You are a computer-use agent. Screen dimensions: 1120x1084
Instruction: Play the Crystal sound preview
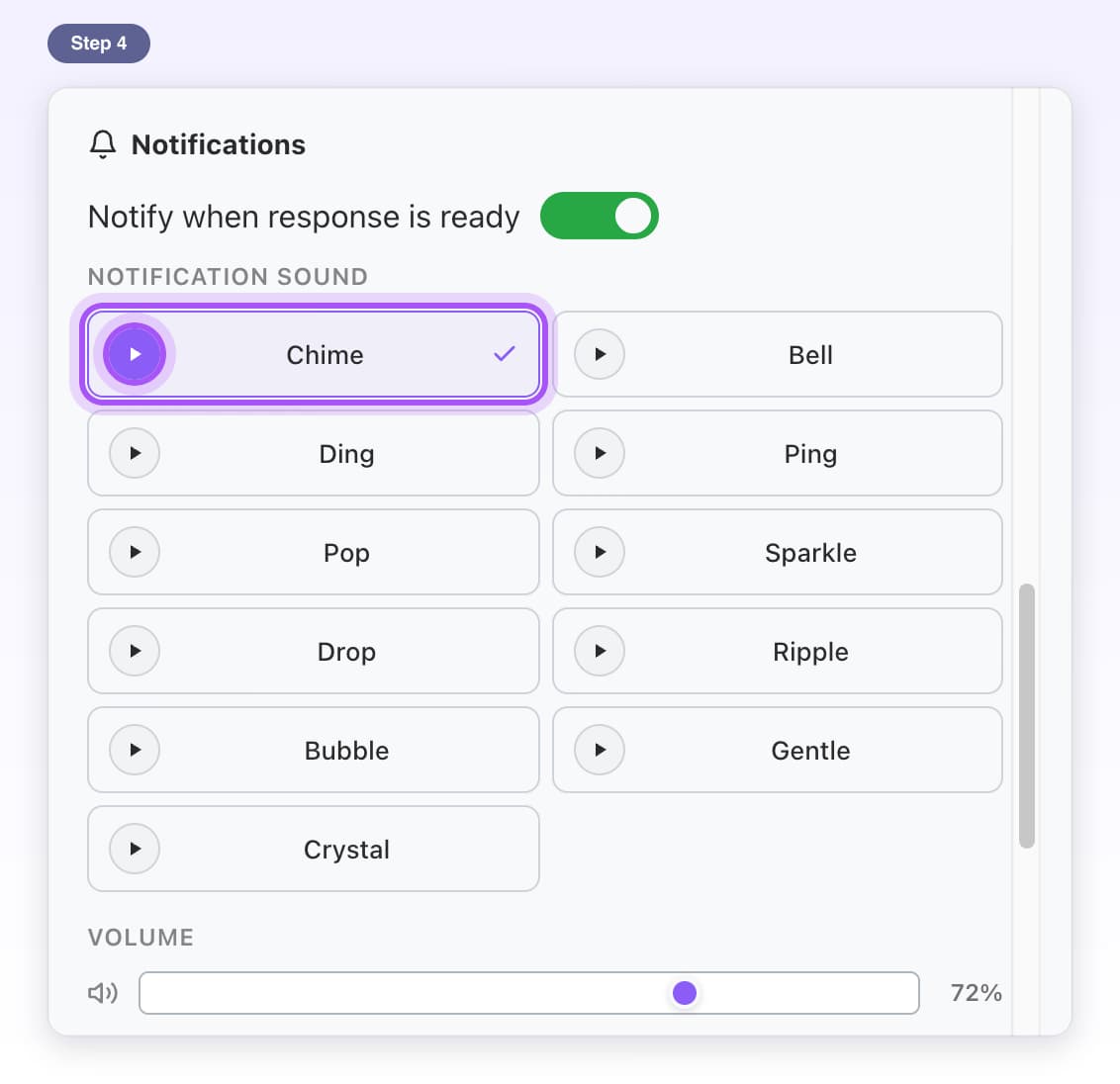tap(135, 849)
